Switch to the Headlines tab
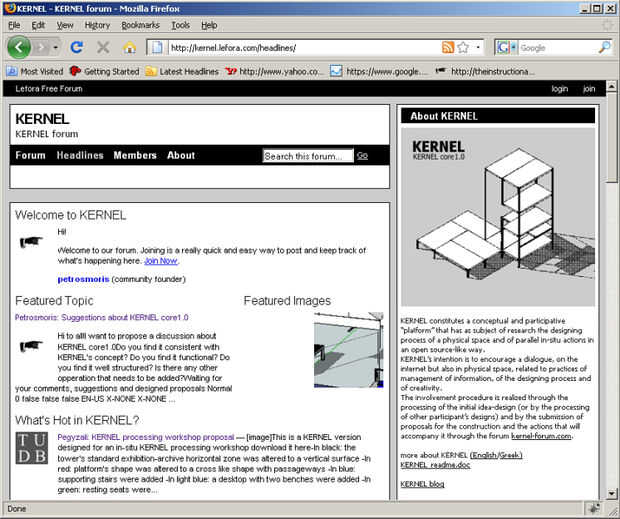Viewport: 620px width, 519px height. [80, 155]
